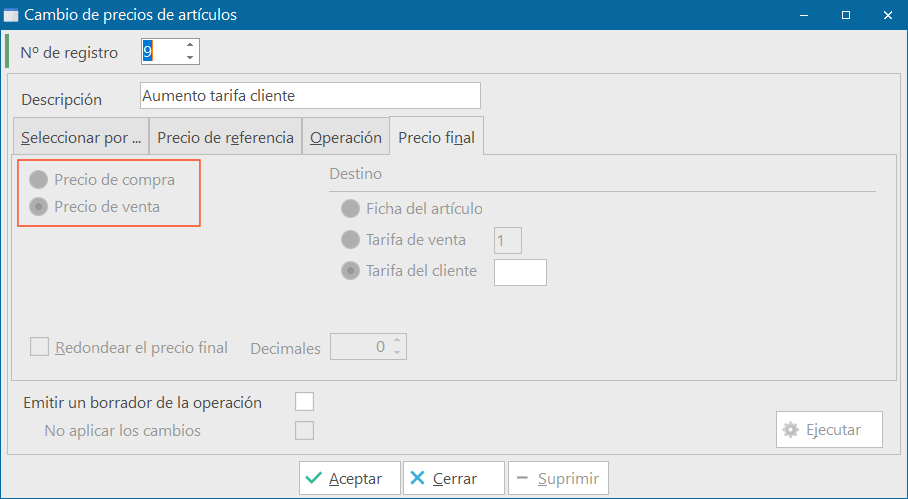Choose Tarifa de venta radio option
Screen dimensions: 908x499
pos(350,240)
